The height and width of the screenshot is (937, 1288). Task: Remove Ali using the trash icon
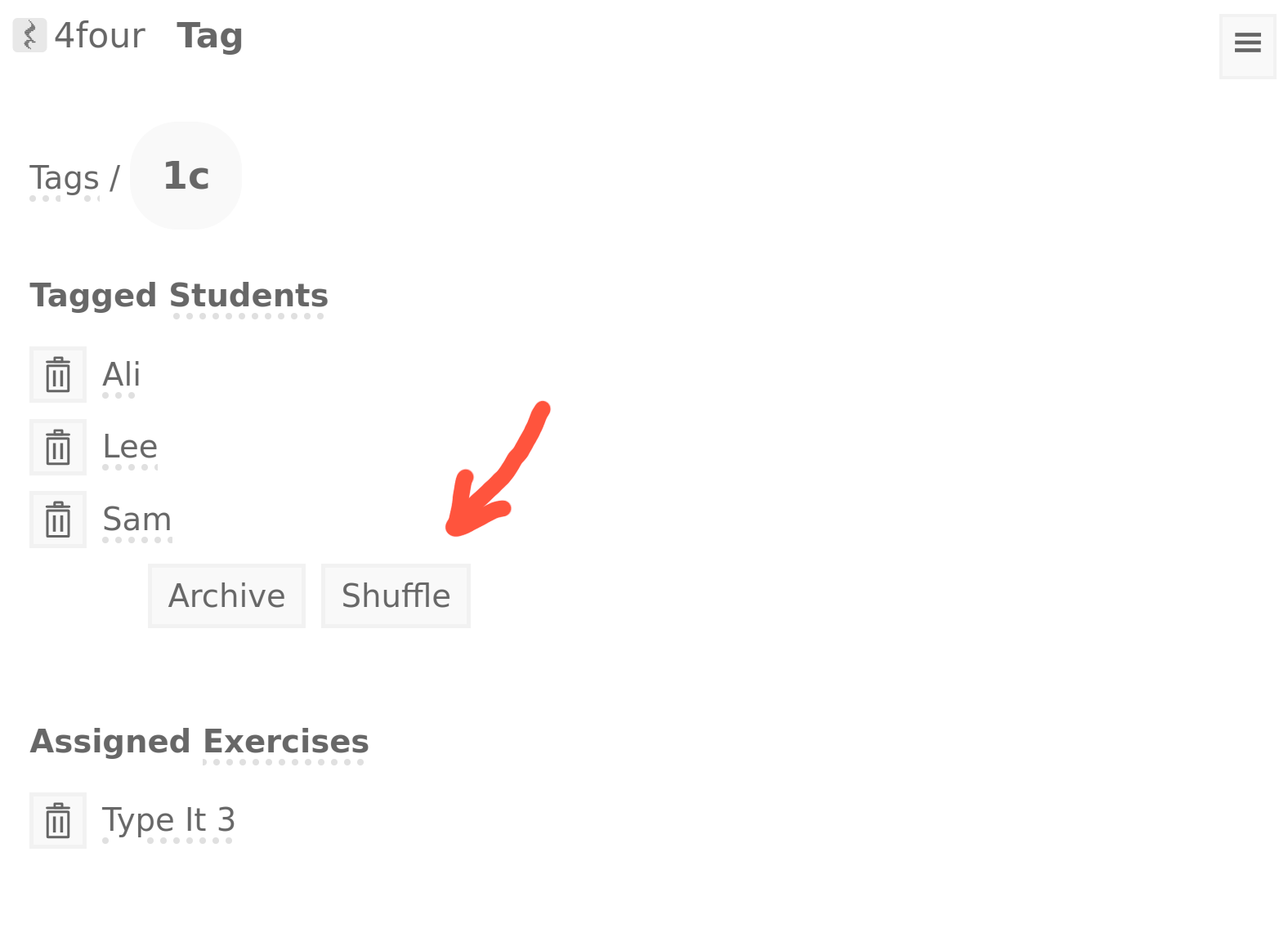(x=58, y=375)
